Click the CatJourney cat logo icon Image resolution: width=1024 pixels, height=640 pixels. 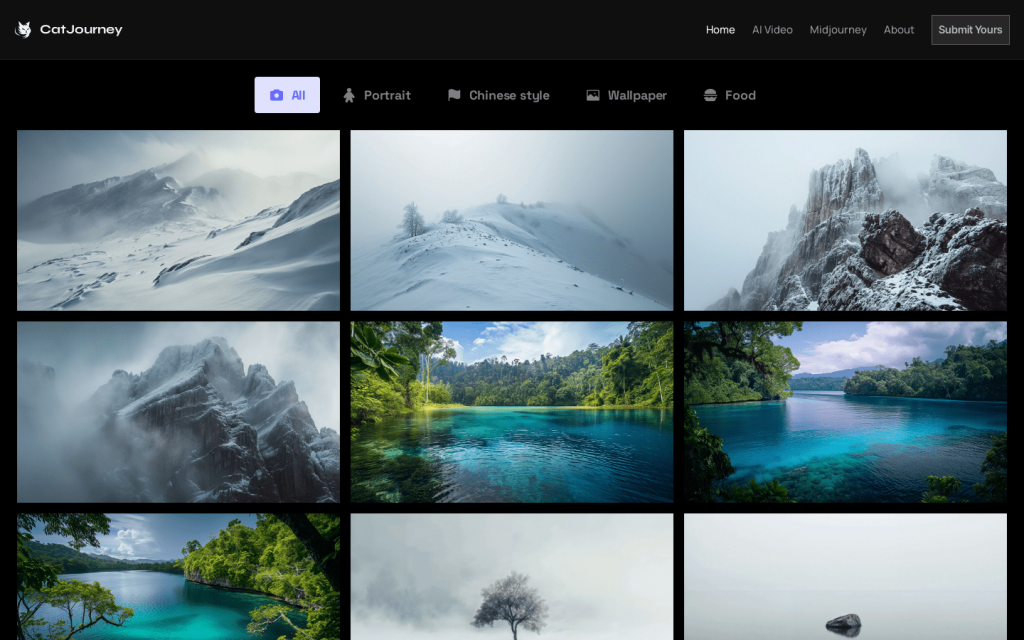24,29
